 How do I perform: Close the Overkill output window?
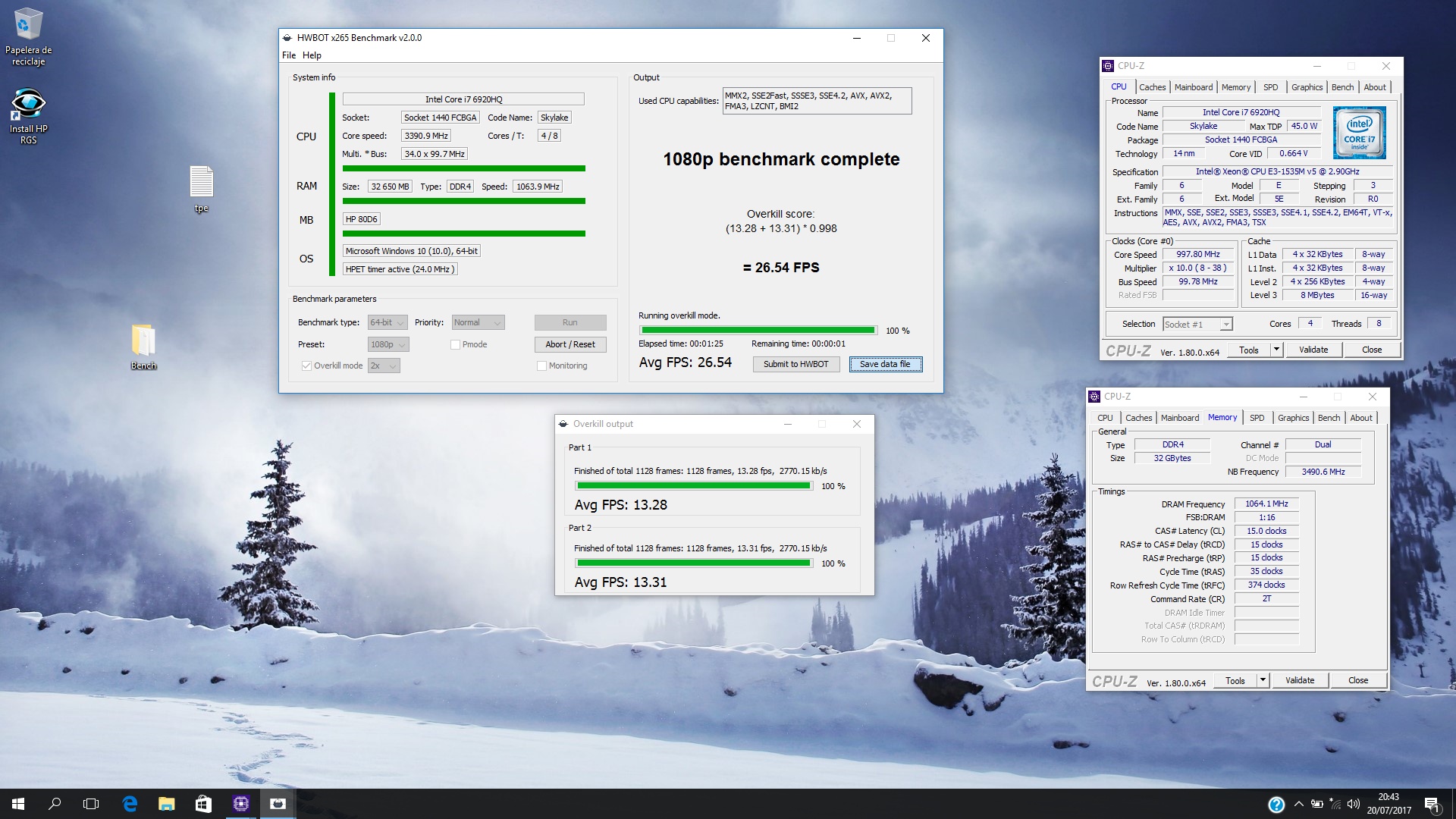[857, 424]
